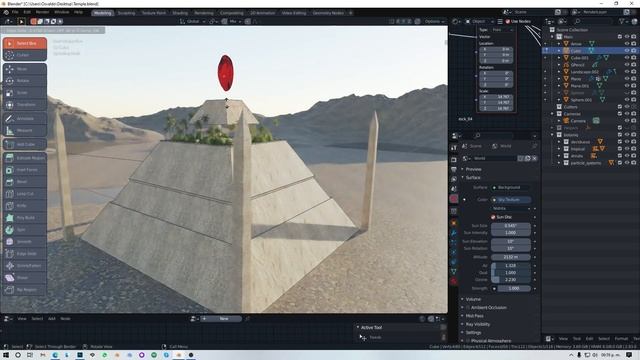Image resolution: width=640 pixels, height=360 pixels.
Task: Select the Shear tool
Action: click(x=24, y=278)
